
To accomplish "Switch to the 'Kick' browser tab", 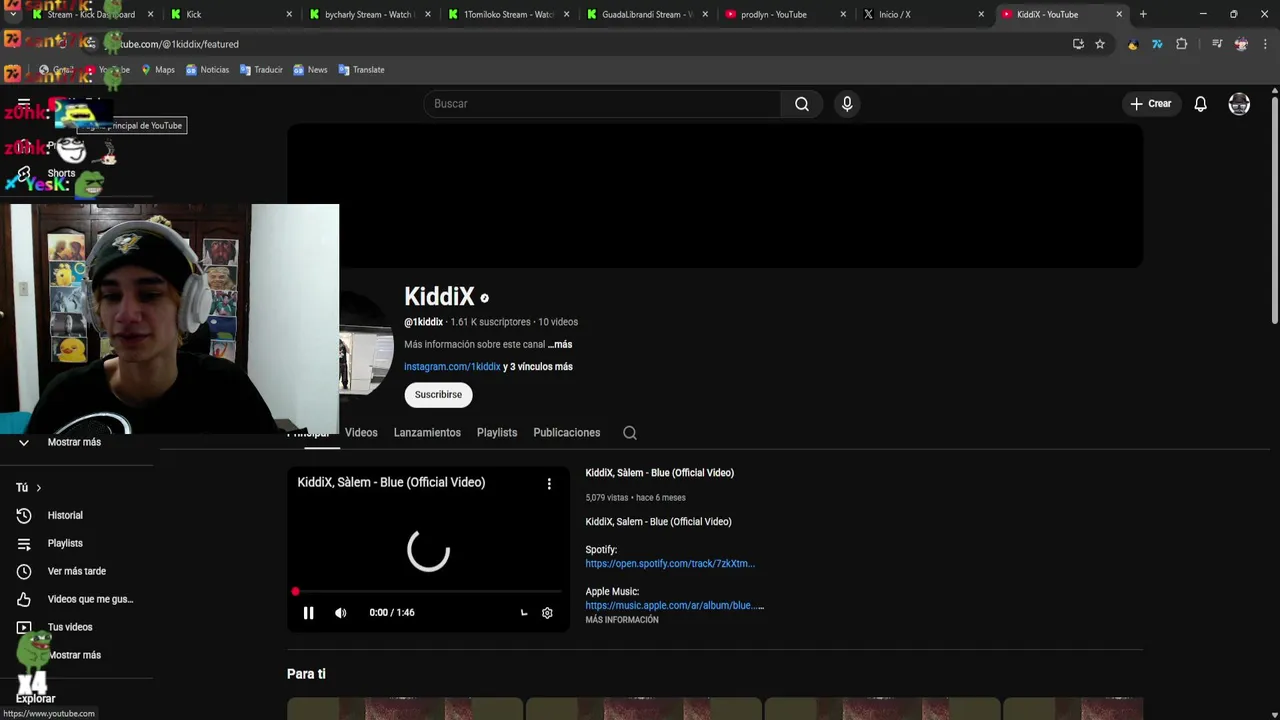I will pos(230,15).
